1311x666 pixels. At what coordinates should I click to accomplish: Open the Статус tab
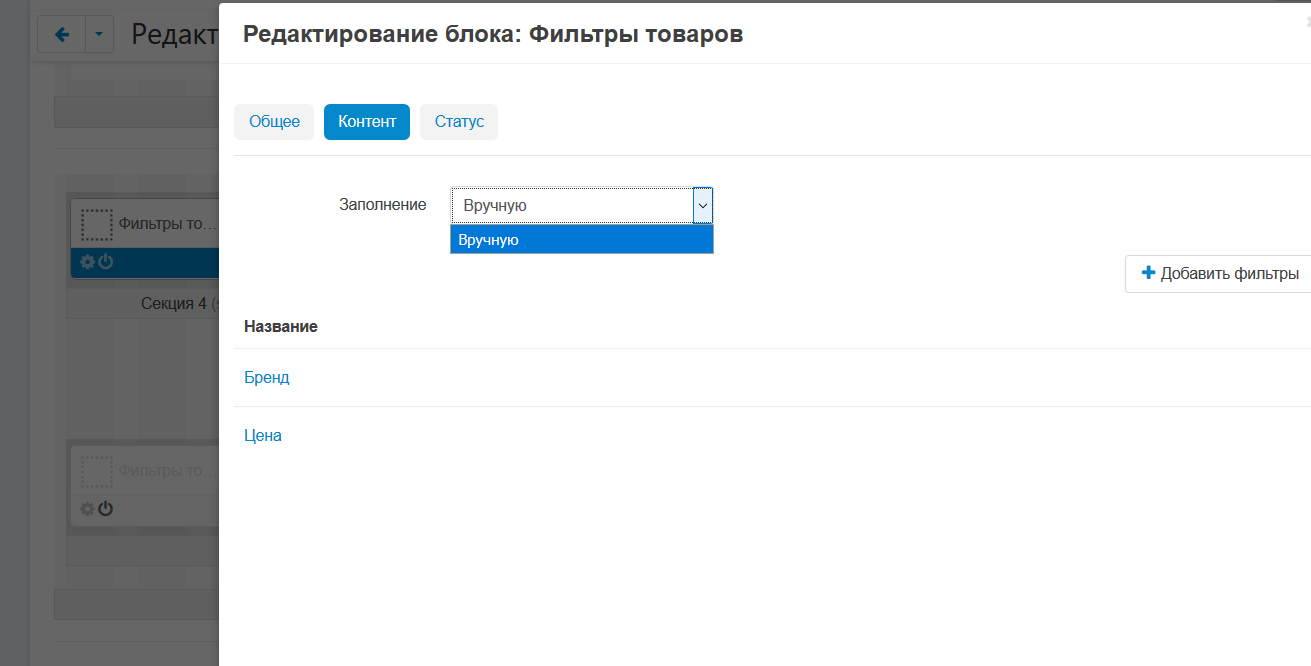click(459, 122)
